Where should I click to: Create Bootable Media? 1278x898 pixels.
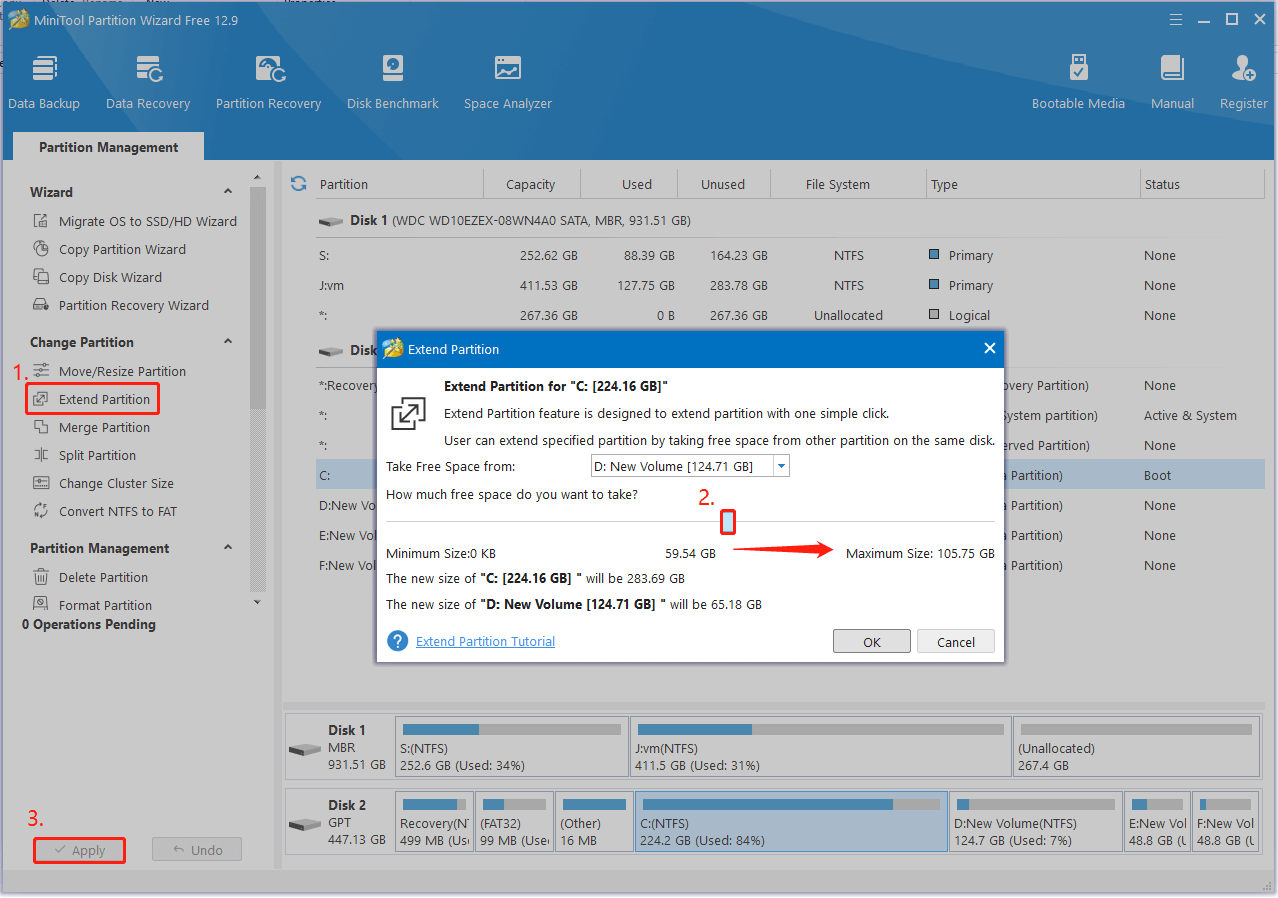pos(1078,82)
